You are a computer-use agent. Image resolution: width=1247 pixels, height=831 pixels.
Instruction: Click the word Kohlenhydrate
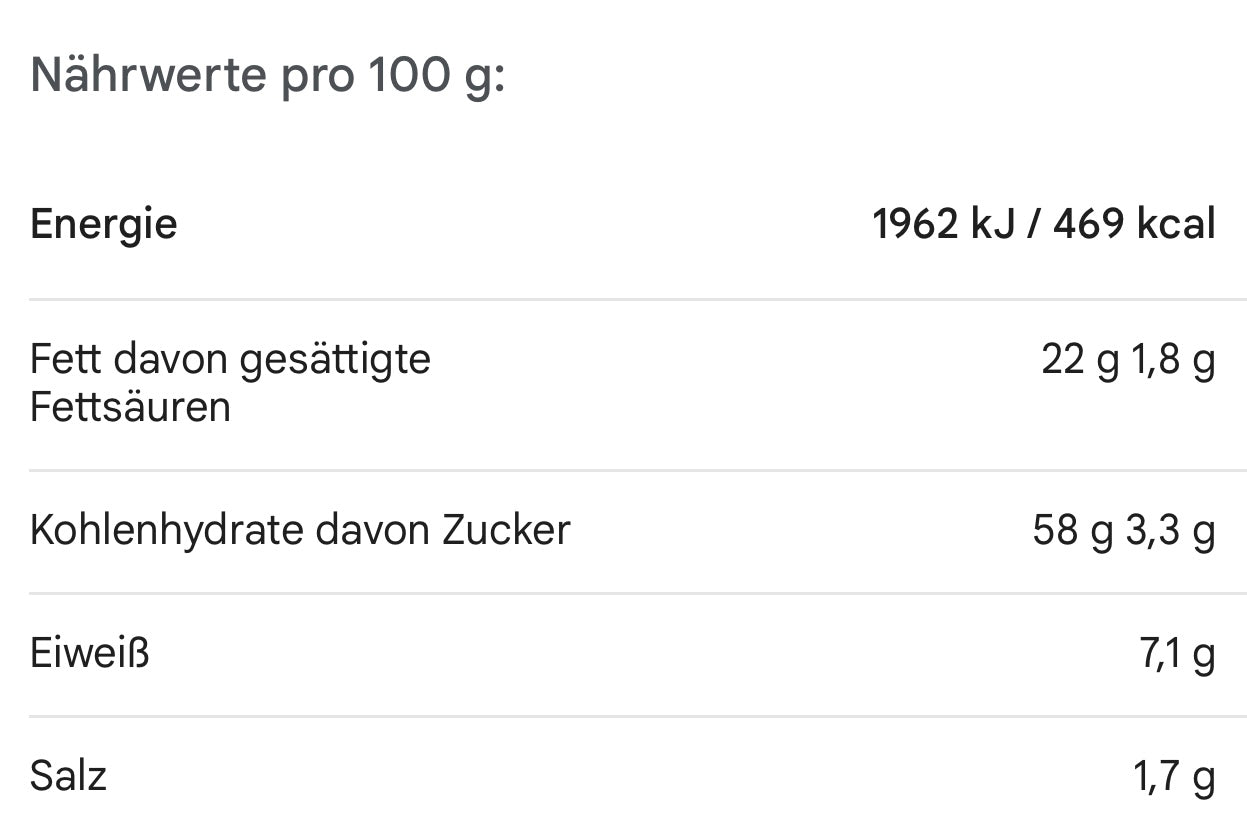(166, 530)
